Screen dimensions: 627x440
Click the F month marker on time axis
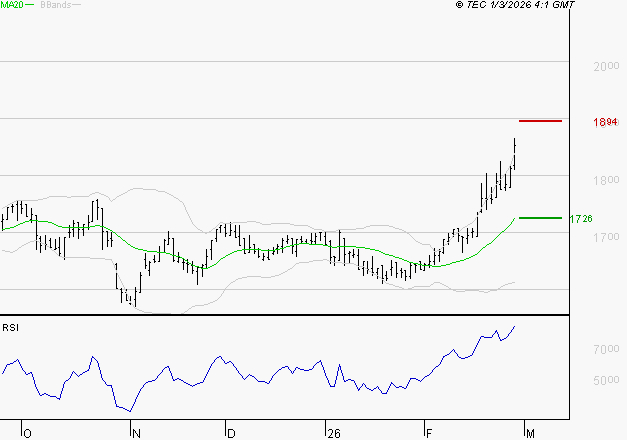[429, 434]
